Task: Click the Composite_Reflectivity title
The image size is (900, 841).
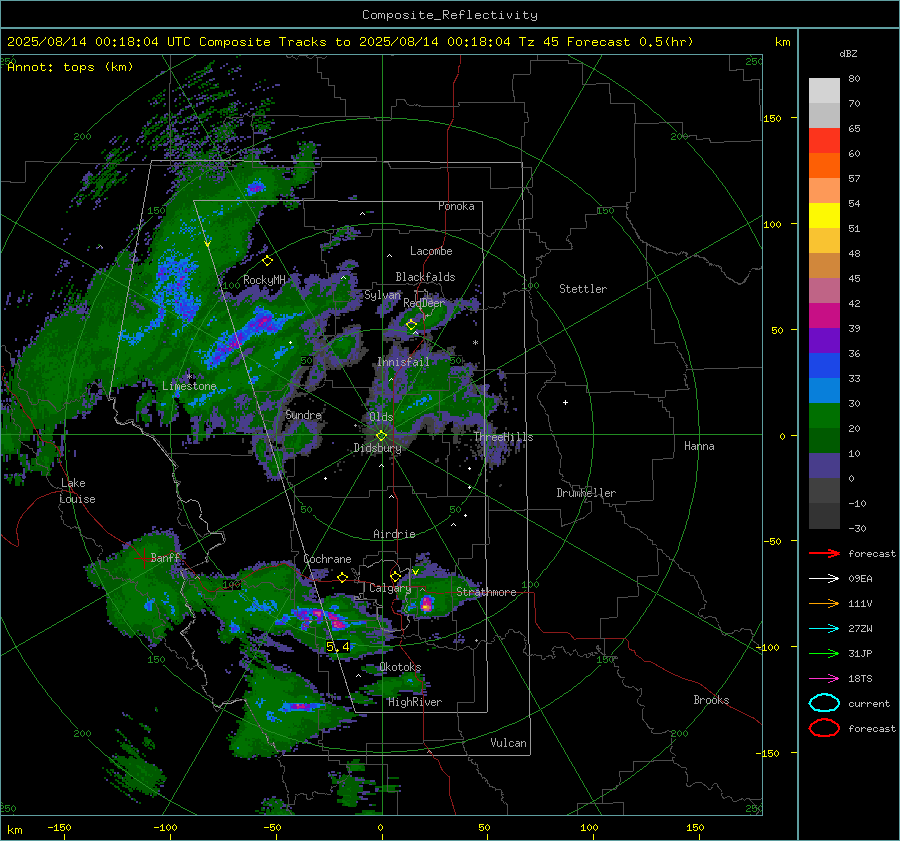Action: click(449, 15)
